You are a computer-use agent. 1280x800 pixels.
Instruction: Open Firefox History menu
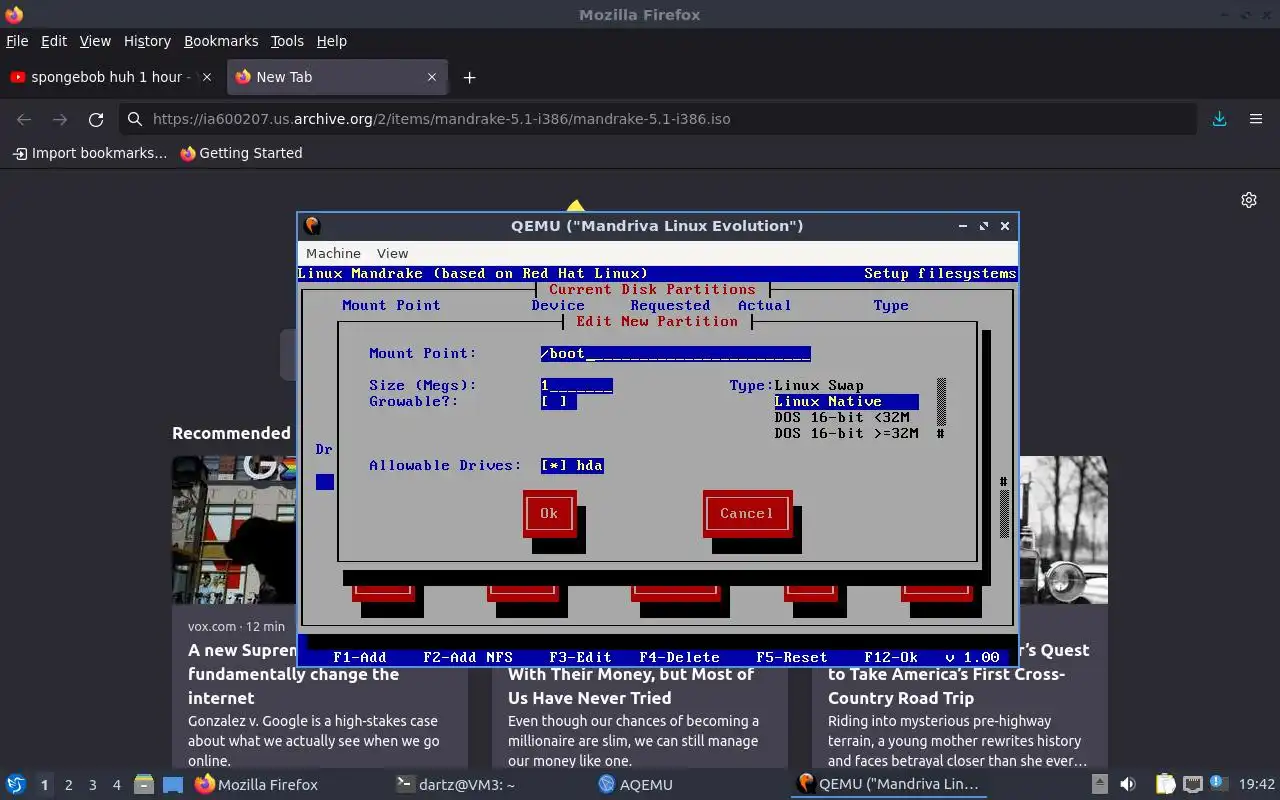click(147, 41)
